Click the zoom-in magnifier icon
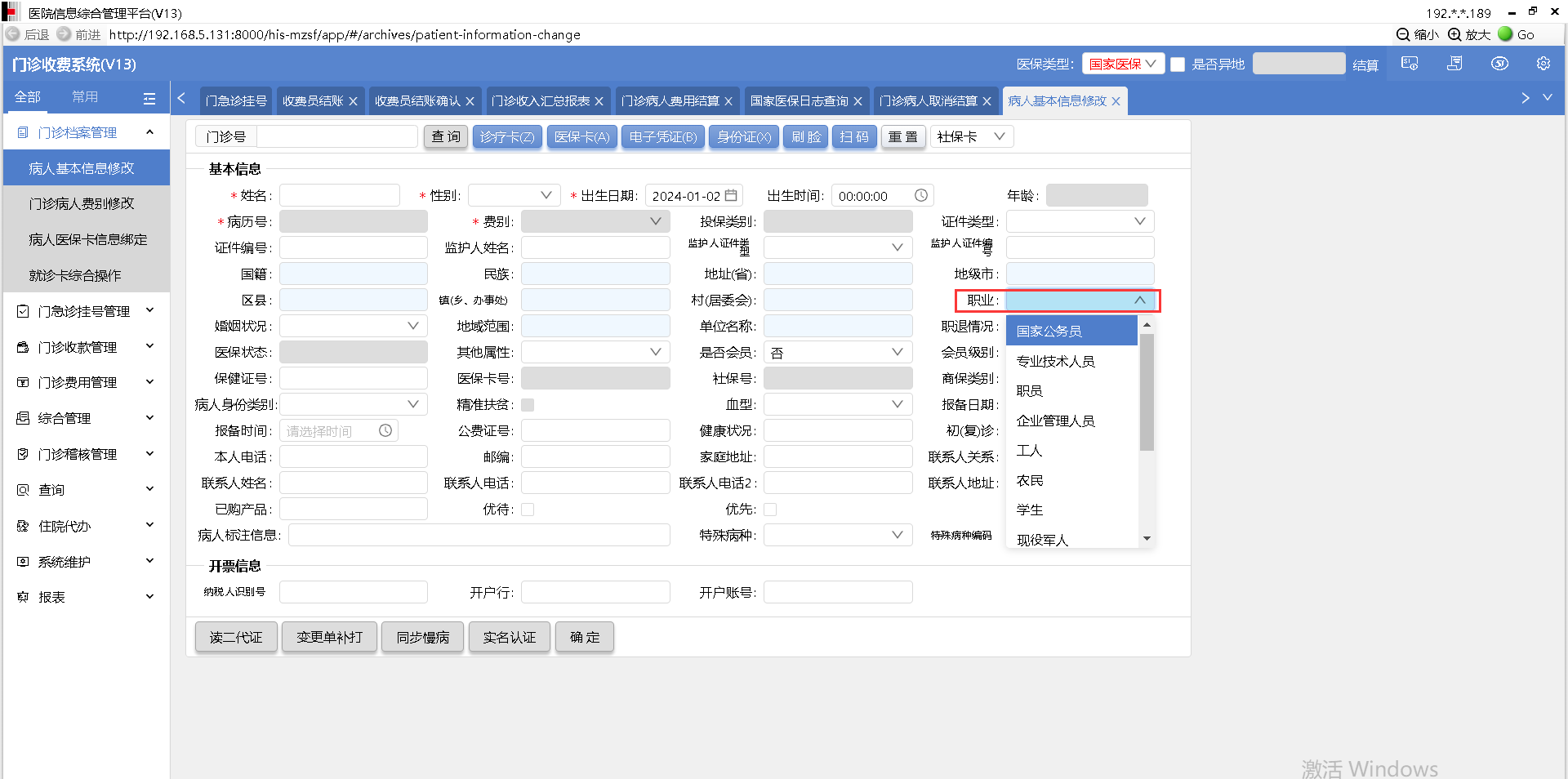Viewport: 1568px width, 779px height. (1454, 34)
